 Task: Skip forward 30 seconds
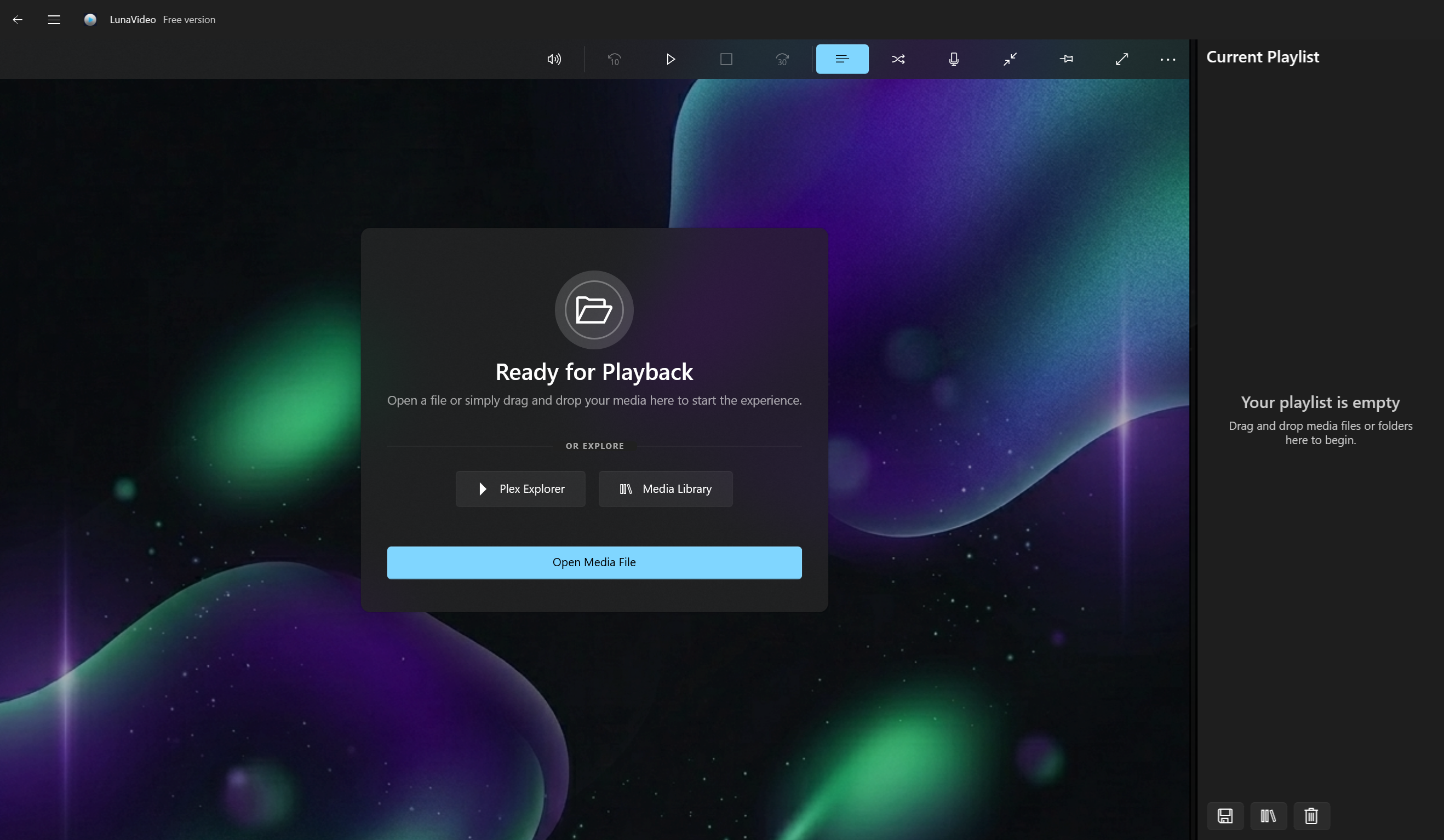(x=782, y=59)
